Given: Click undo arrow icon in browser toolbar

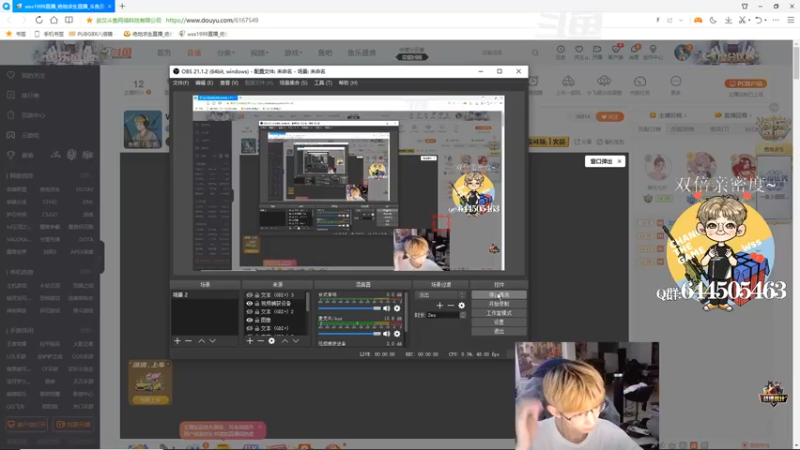Looking at the screenshot, I should pos(759,20).
